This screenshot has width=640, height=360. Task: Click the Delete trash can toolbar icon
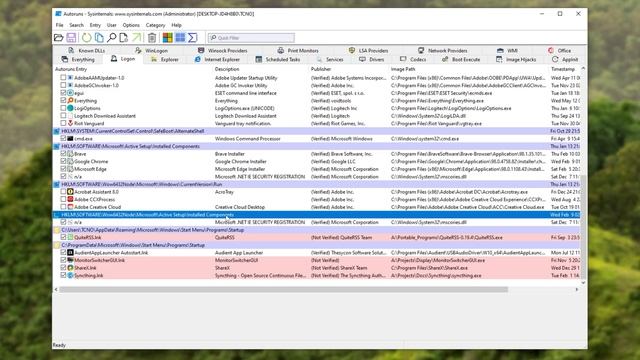(152, 38)
